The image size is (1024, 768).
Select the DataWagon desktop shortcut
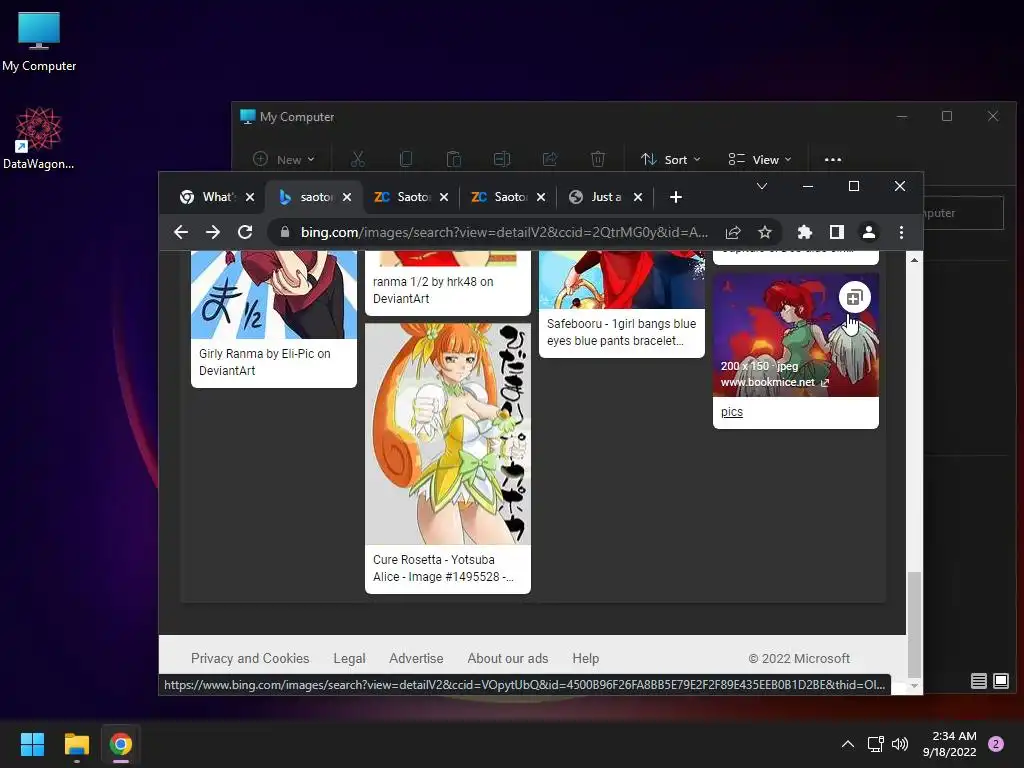[x=39, y=138]
